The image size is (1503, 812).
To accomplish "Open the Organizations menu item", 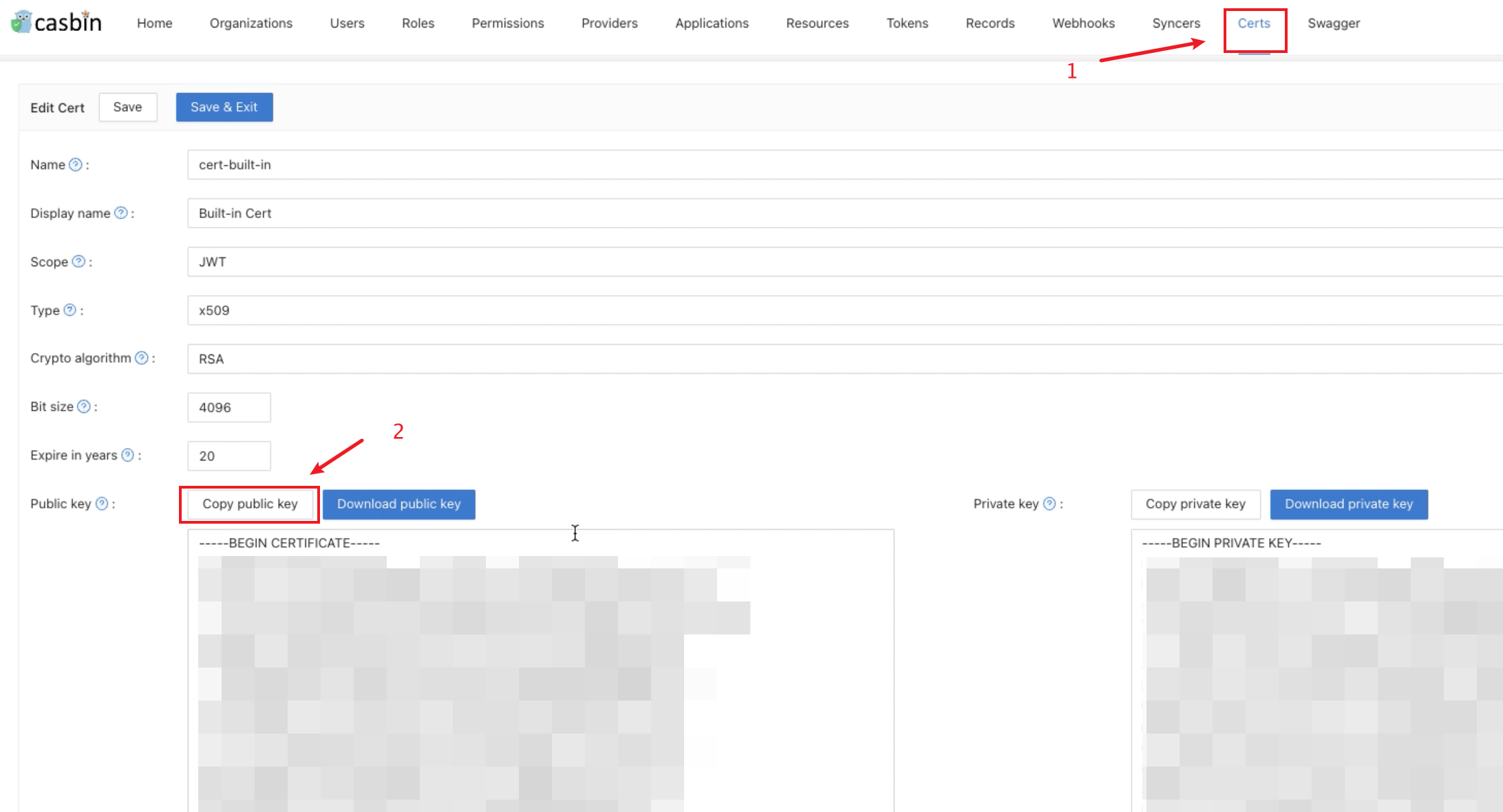I will coord(247,23).
